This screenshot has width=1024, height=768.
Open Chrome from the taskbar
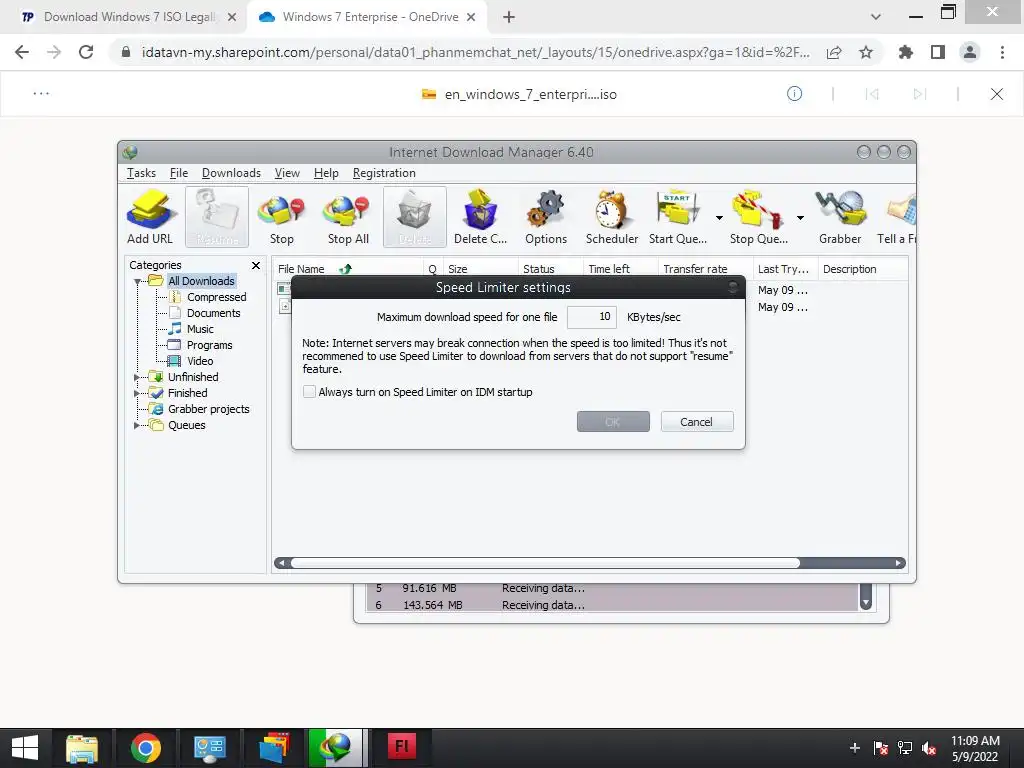pos(146,748)
